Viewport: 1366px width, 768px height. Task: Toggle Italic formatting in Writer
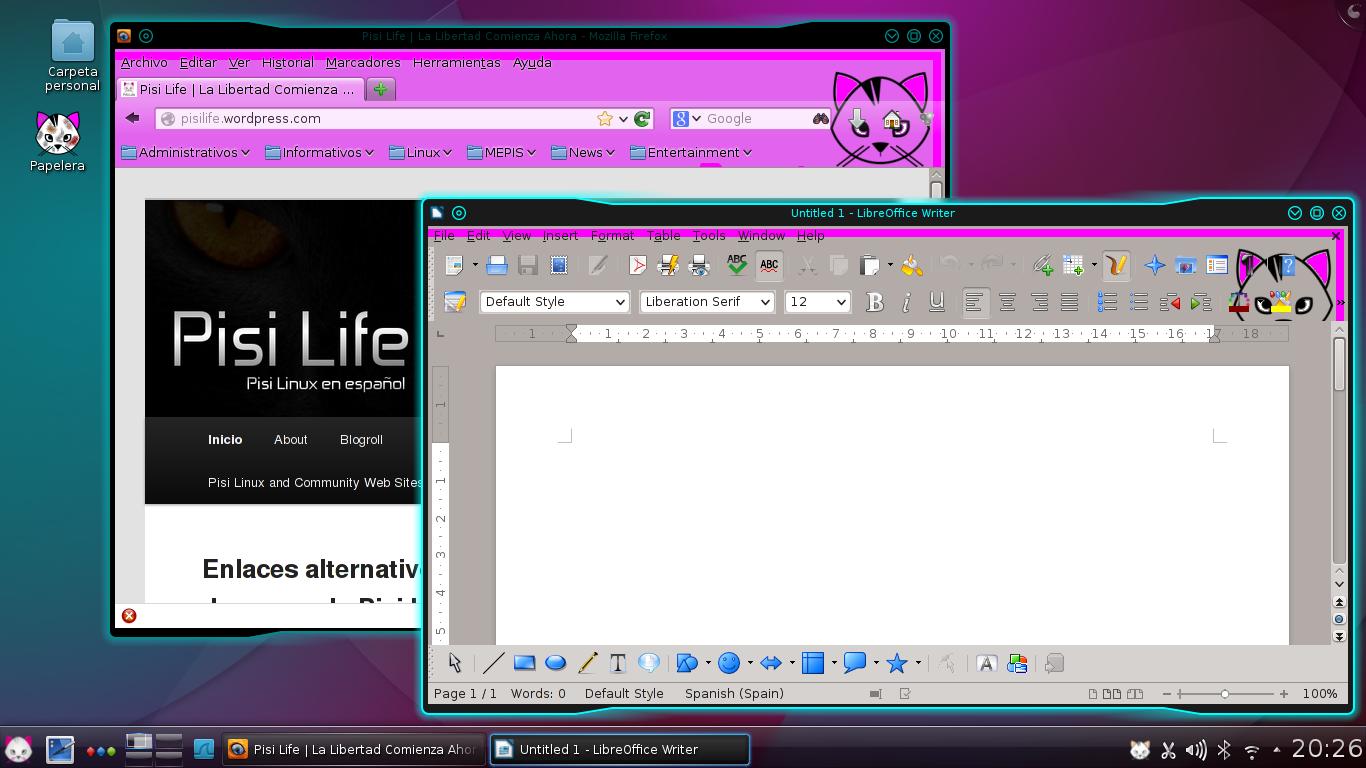coord(905,302)
